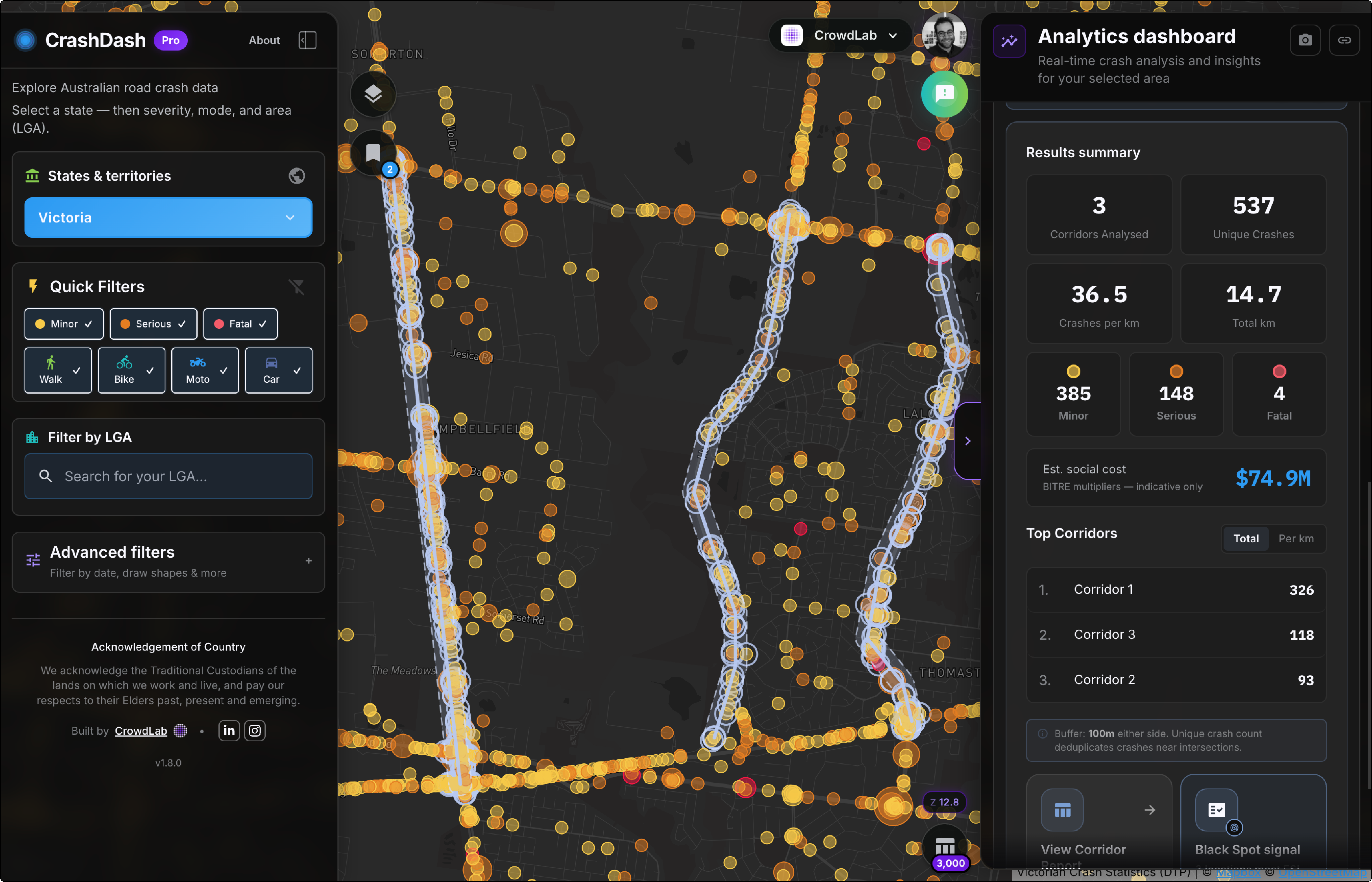Toggle the Fatal severity filter

coord(240,324)
